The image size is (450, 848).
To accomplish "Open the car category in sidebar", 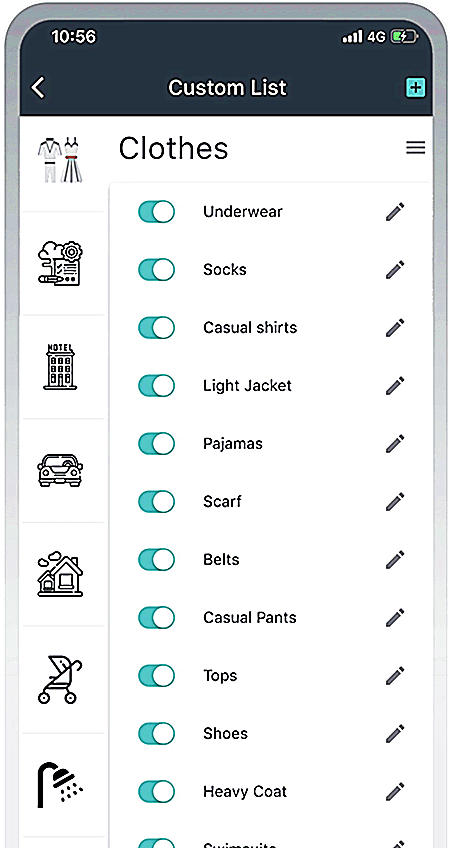I will [60, 469].
